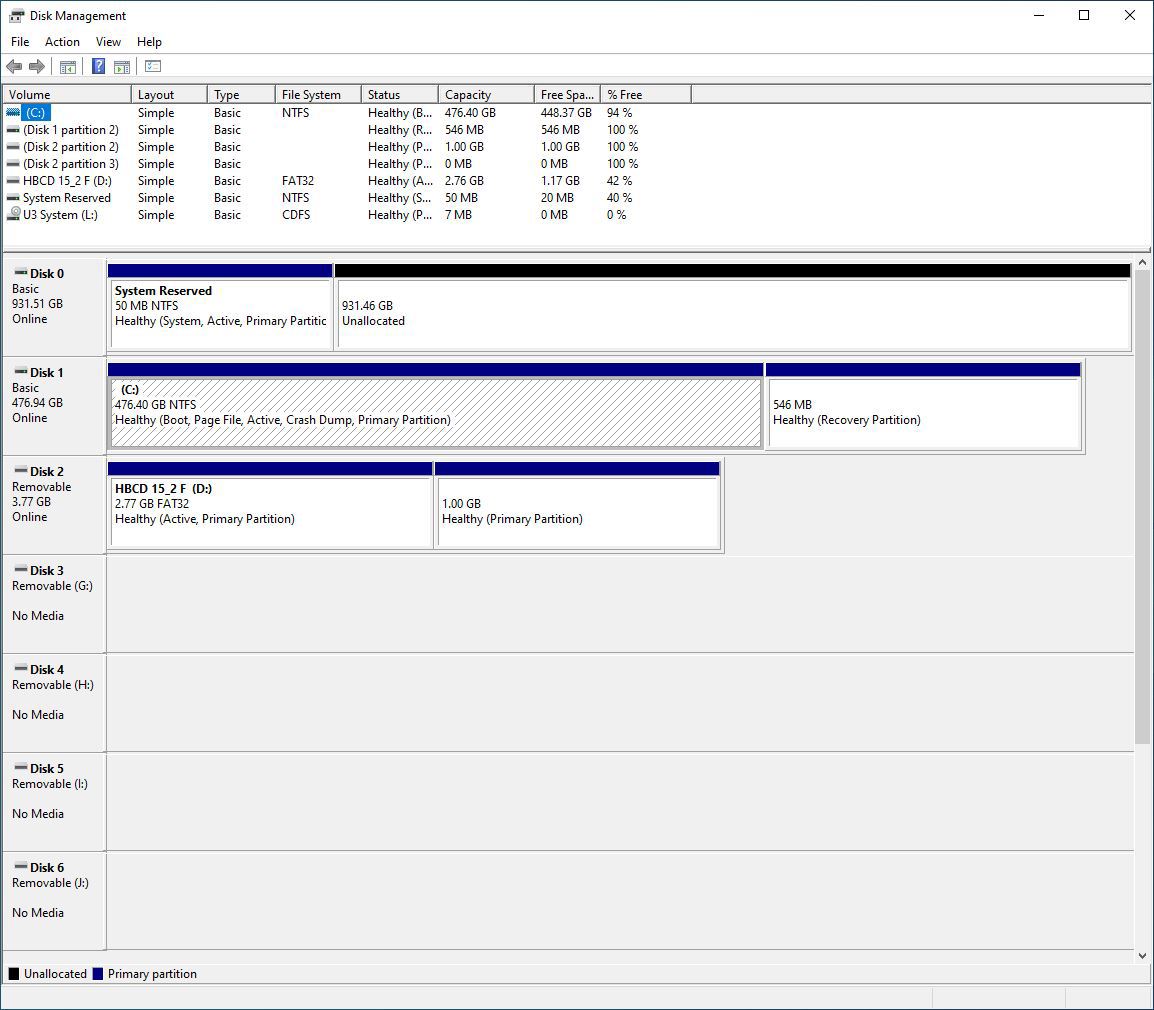Select the (C:) volume in the list
The image size is (1154, 1010).
pos(35,113)
